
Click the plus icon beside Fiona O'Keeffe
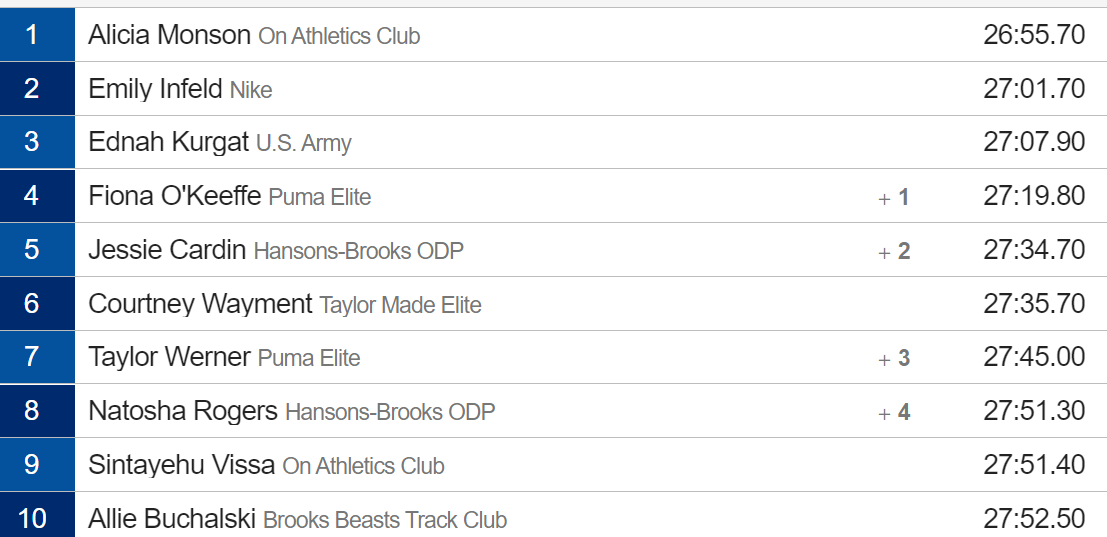point(884,199)
